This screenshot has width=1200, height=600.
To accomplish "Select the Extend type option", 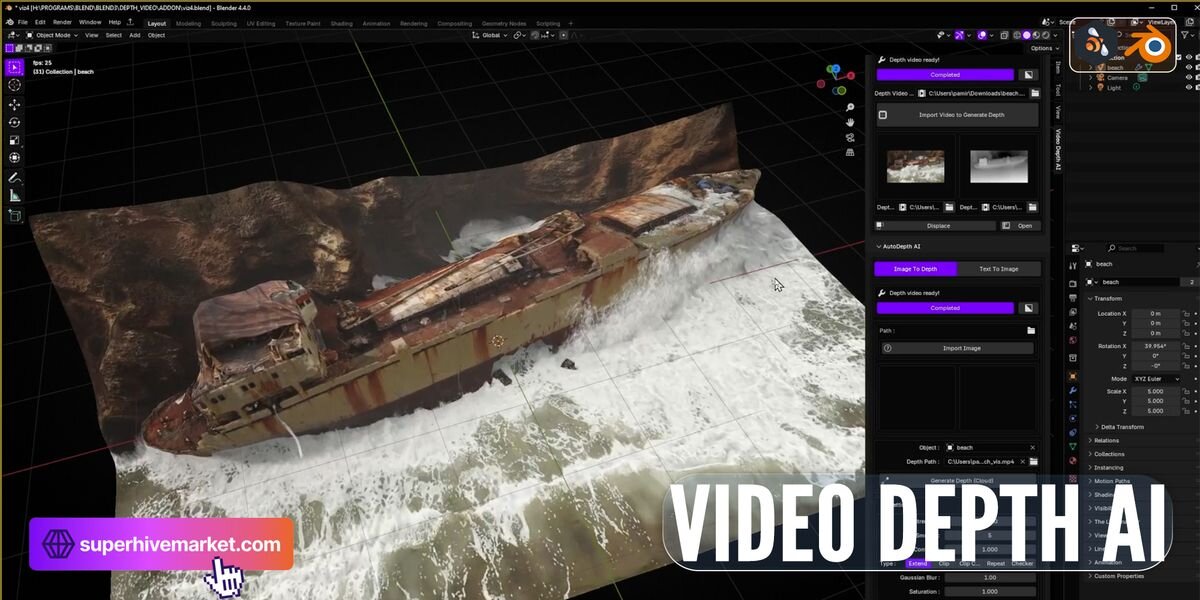I will pos(917,564).
